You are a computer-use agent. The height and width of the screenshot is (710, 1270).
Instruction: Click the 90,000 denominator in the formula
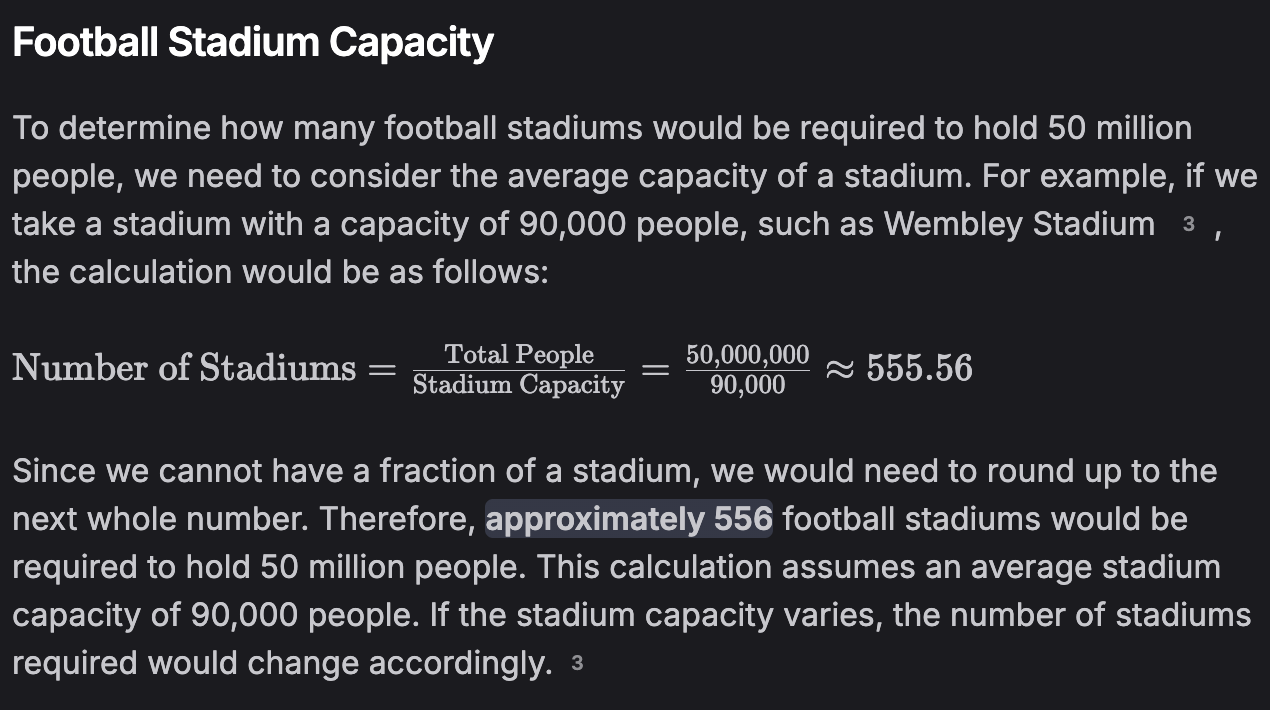(747, 385)
